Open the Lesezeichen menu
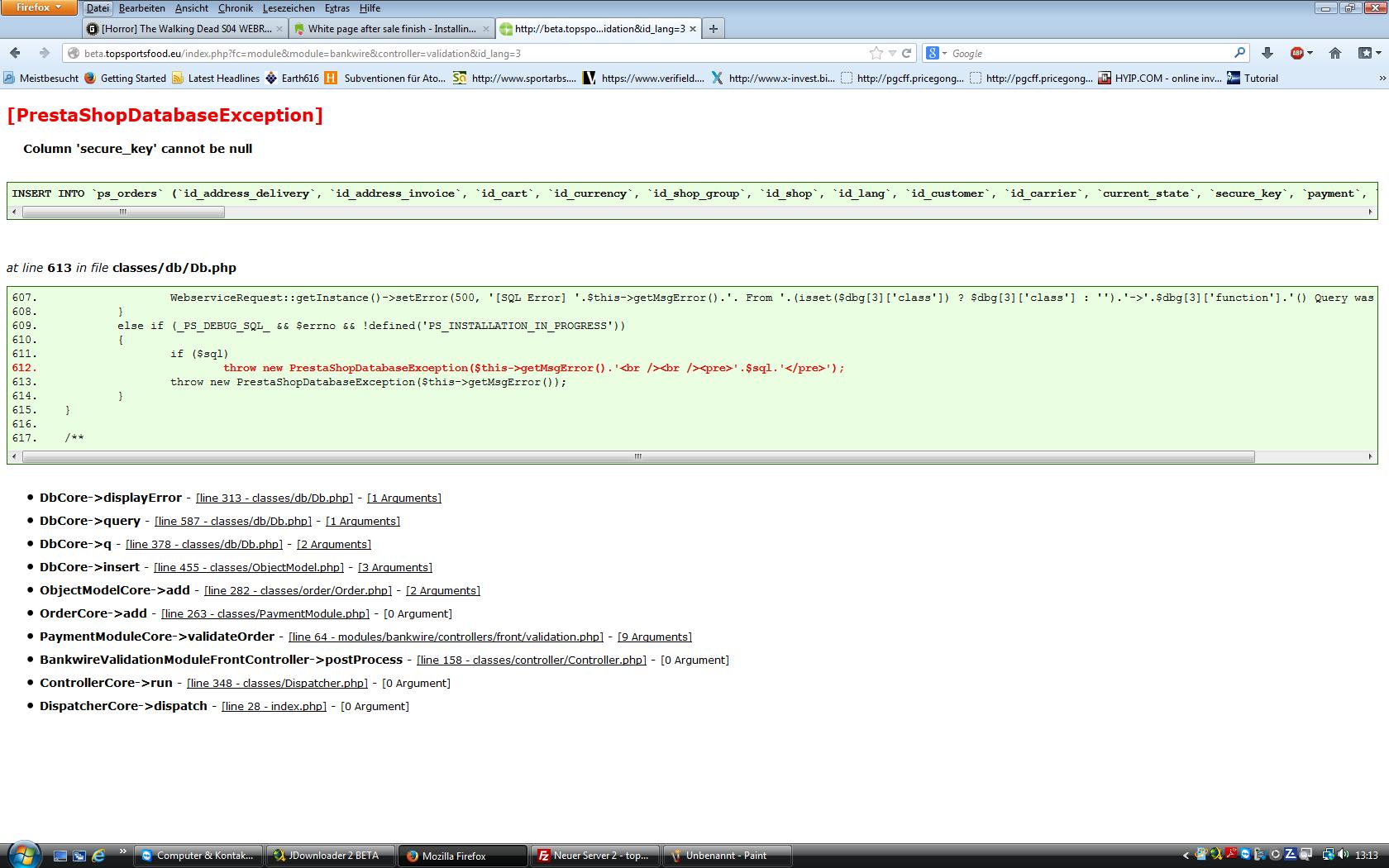1389x868 pixels. 289,8
